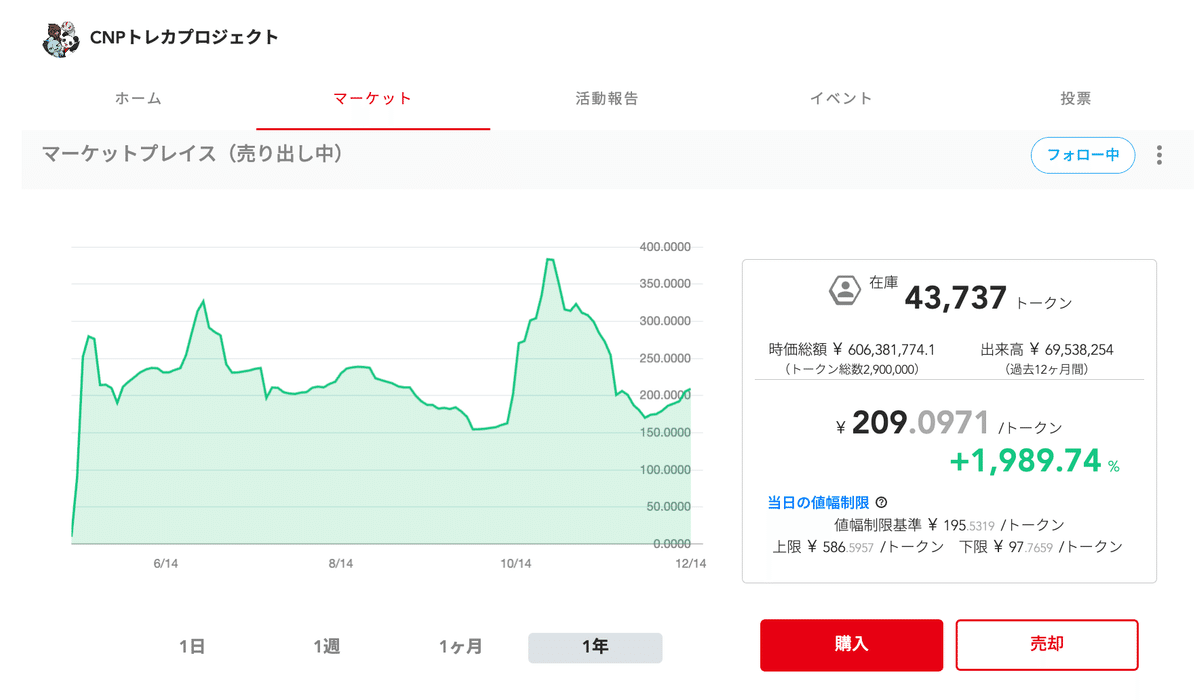
Task: Click the hexagon inventory user icon
Action: (845, 291)
